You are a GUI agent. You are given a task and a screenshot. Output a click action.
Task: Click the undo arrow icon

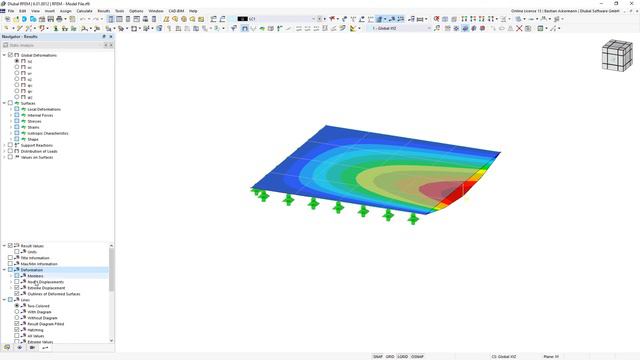tap(83, 19)
